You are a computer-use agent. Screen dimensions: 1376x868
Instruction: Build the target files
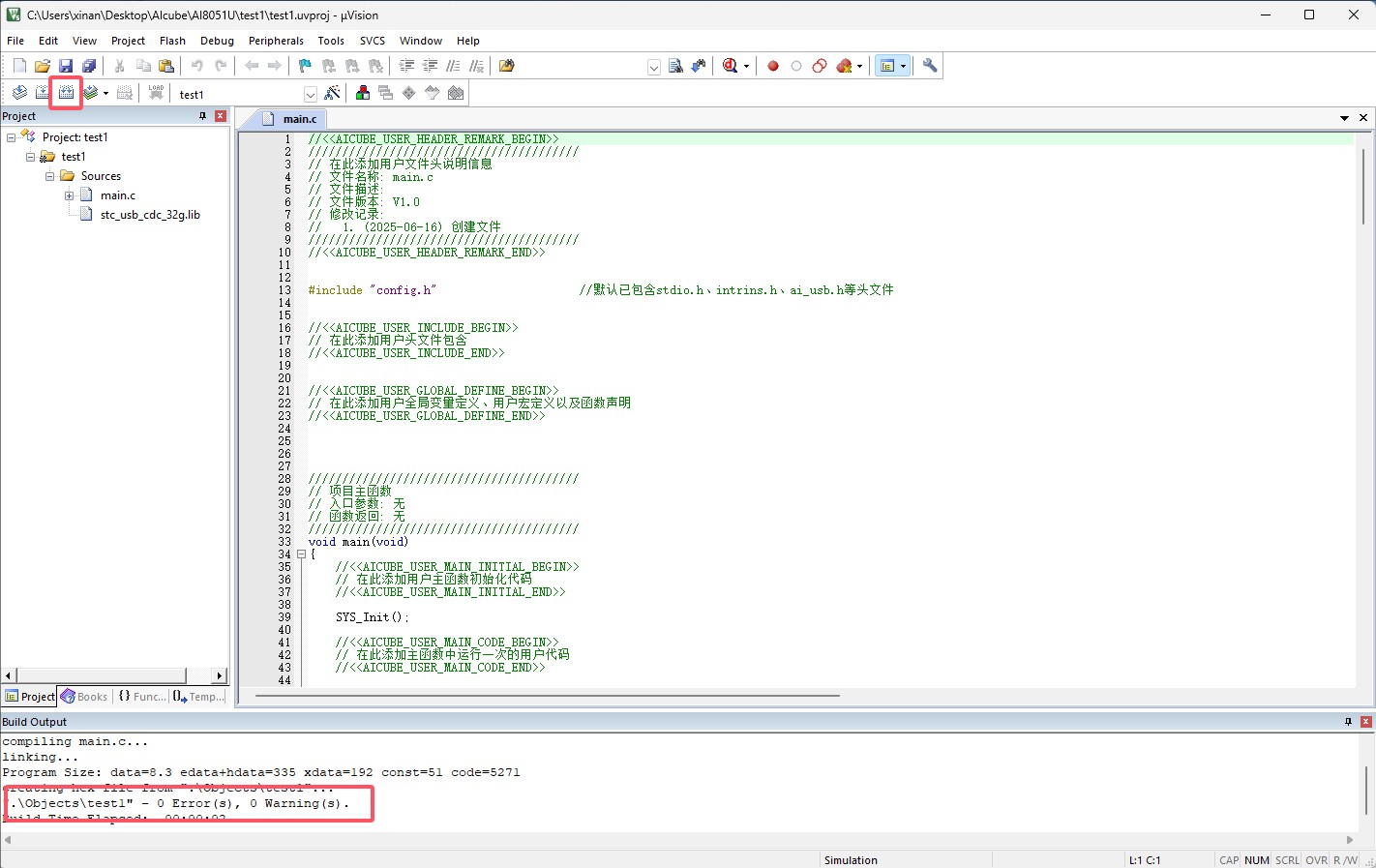pos(43,93)
